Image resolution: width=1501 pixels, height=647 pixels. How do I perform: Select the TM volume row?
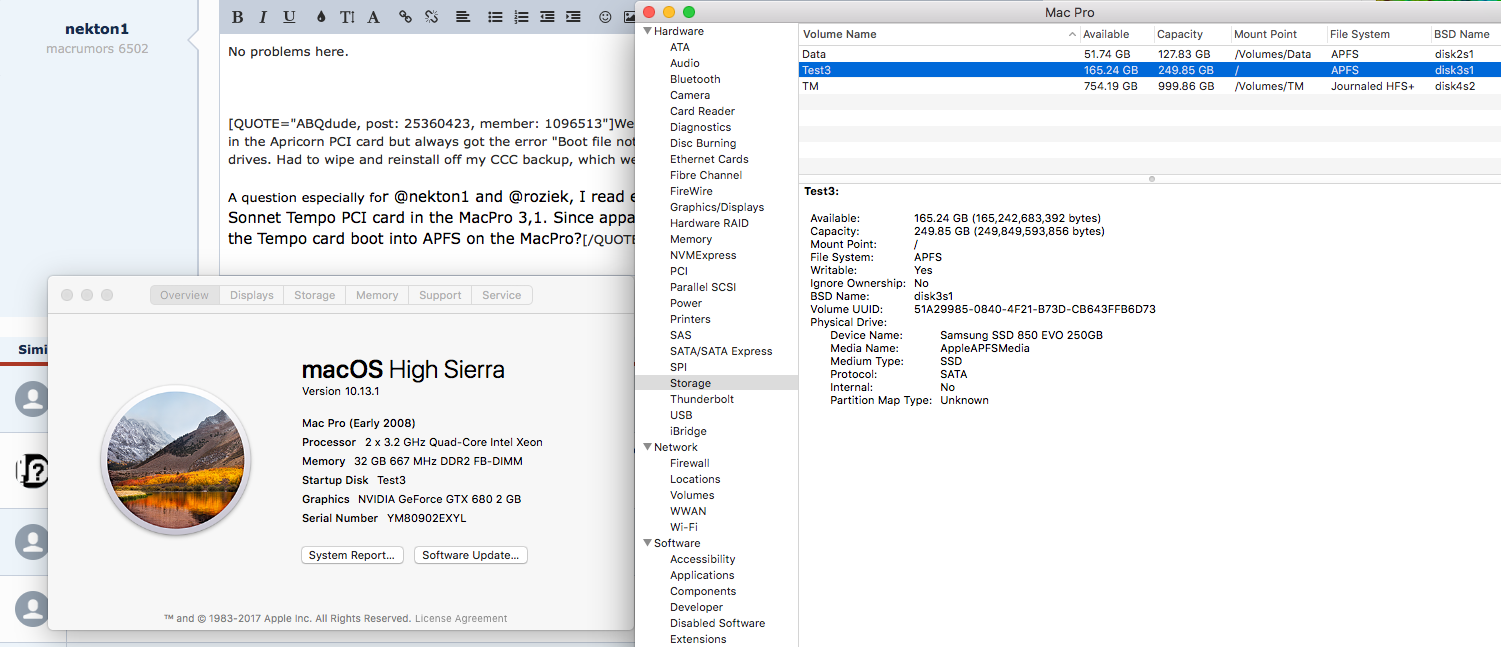click(1150, 86)
